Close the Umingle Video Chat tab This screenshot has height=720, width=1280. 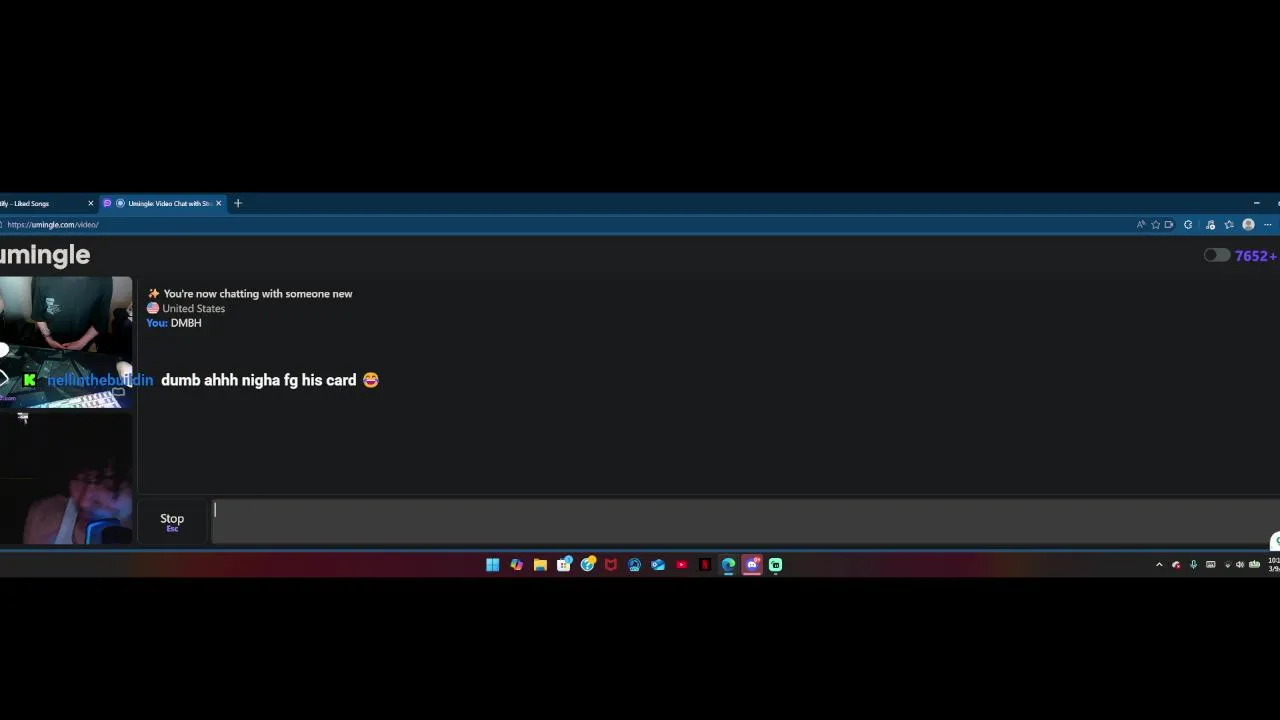pyautogui.click(x=219, y=203)
